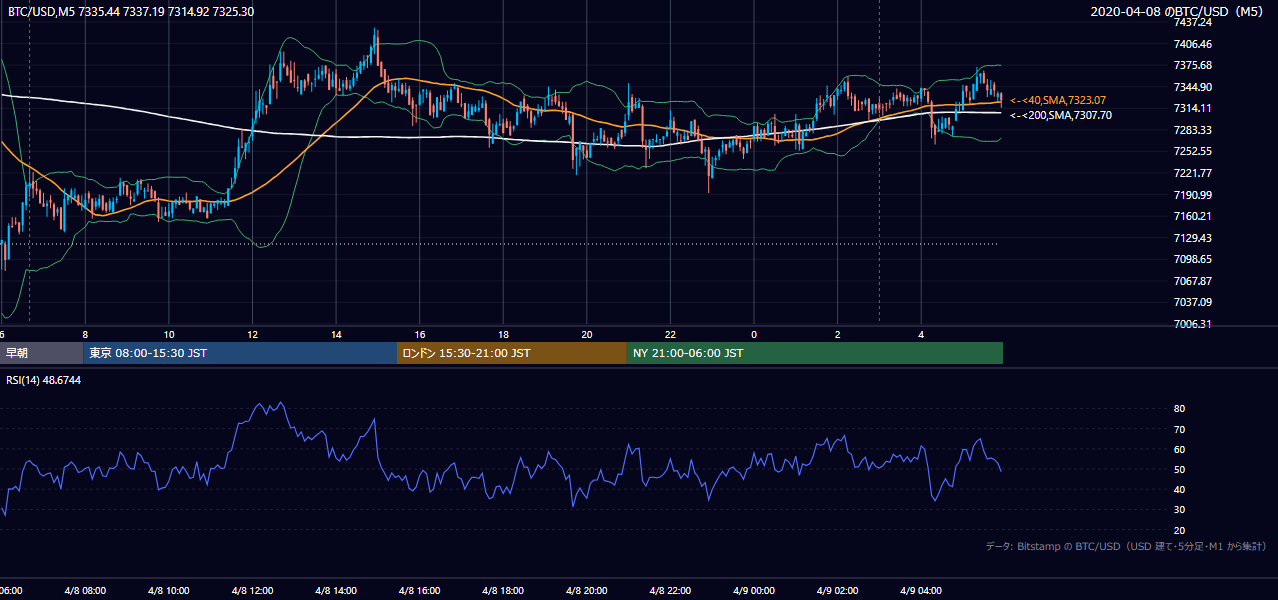Click the NY 21:00-06:00 JST session bar
The image size is (1278, 600).
point(815,353)
